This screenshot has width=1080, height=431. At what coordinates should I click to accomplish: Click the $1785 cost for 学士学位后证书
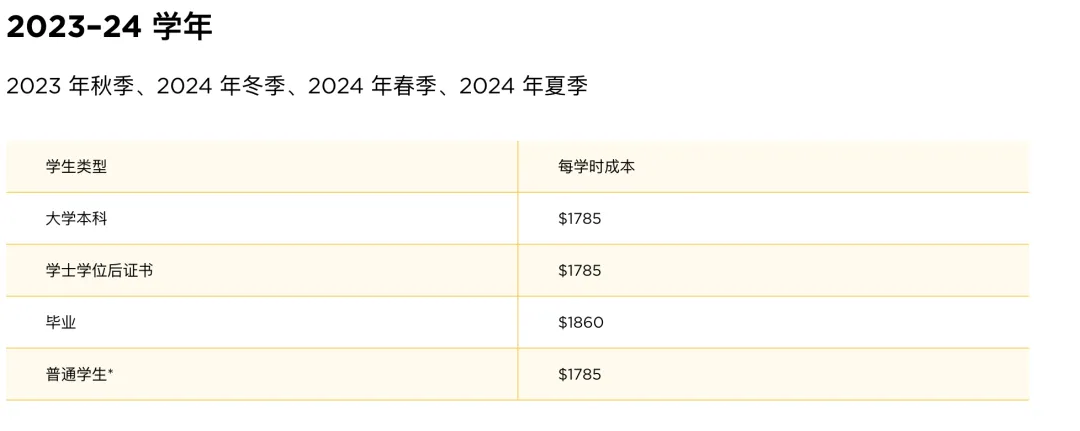580,271
